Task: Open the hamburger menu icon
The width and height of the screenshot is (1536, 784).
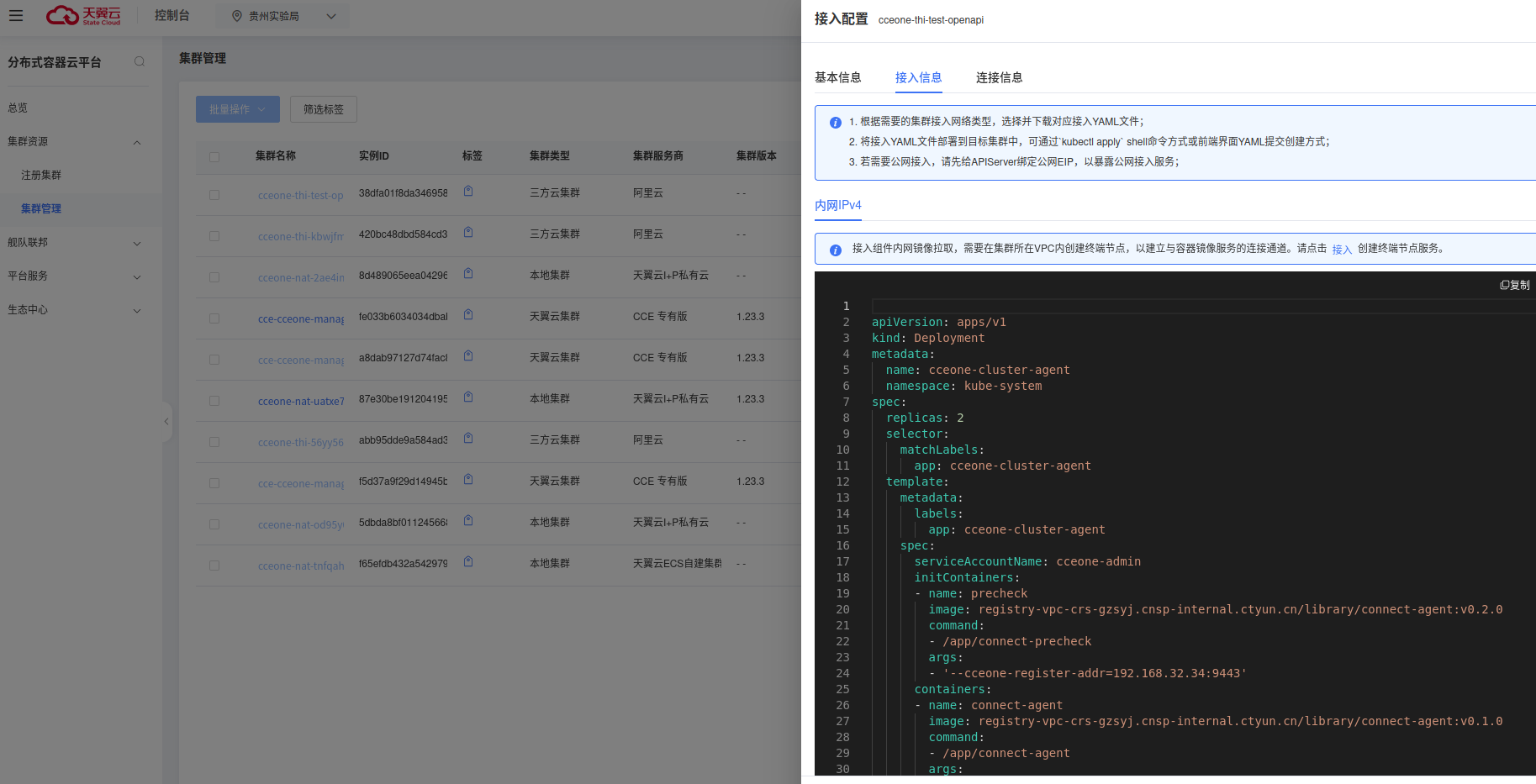Action: pyautogui.click(x=16, y=16)
